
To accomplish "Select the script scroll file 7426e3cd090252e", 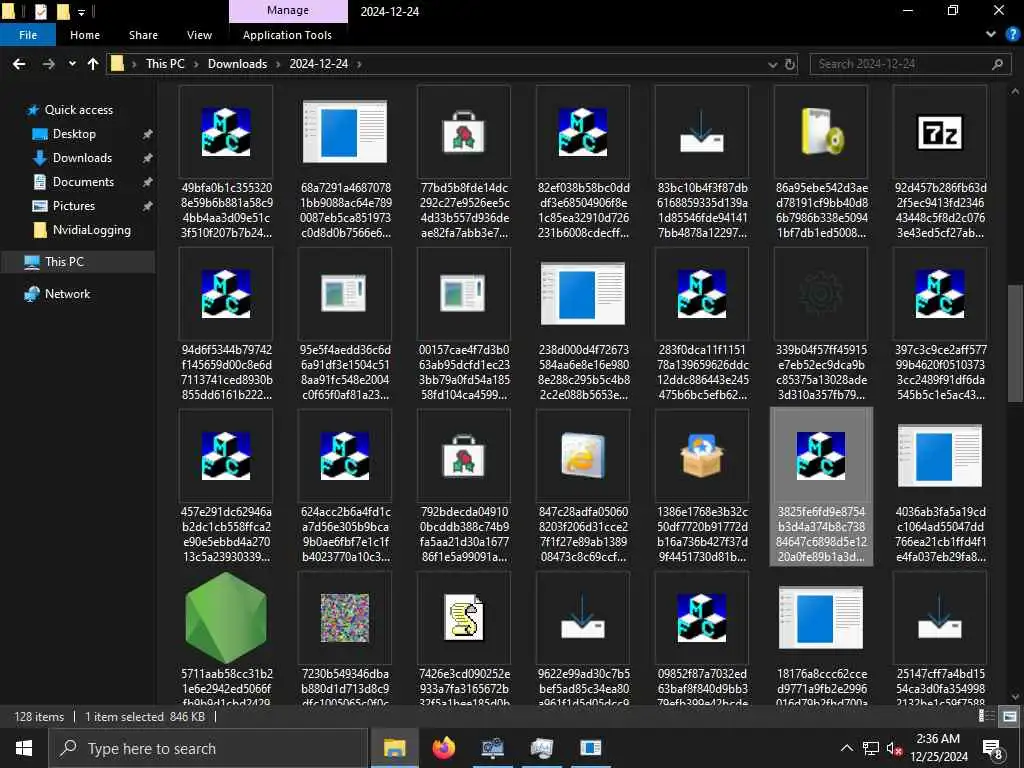I will click(x=464, y=638).
